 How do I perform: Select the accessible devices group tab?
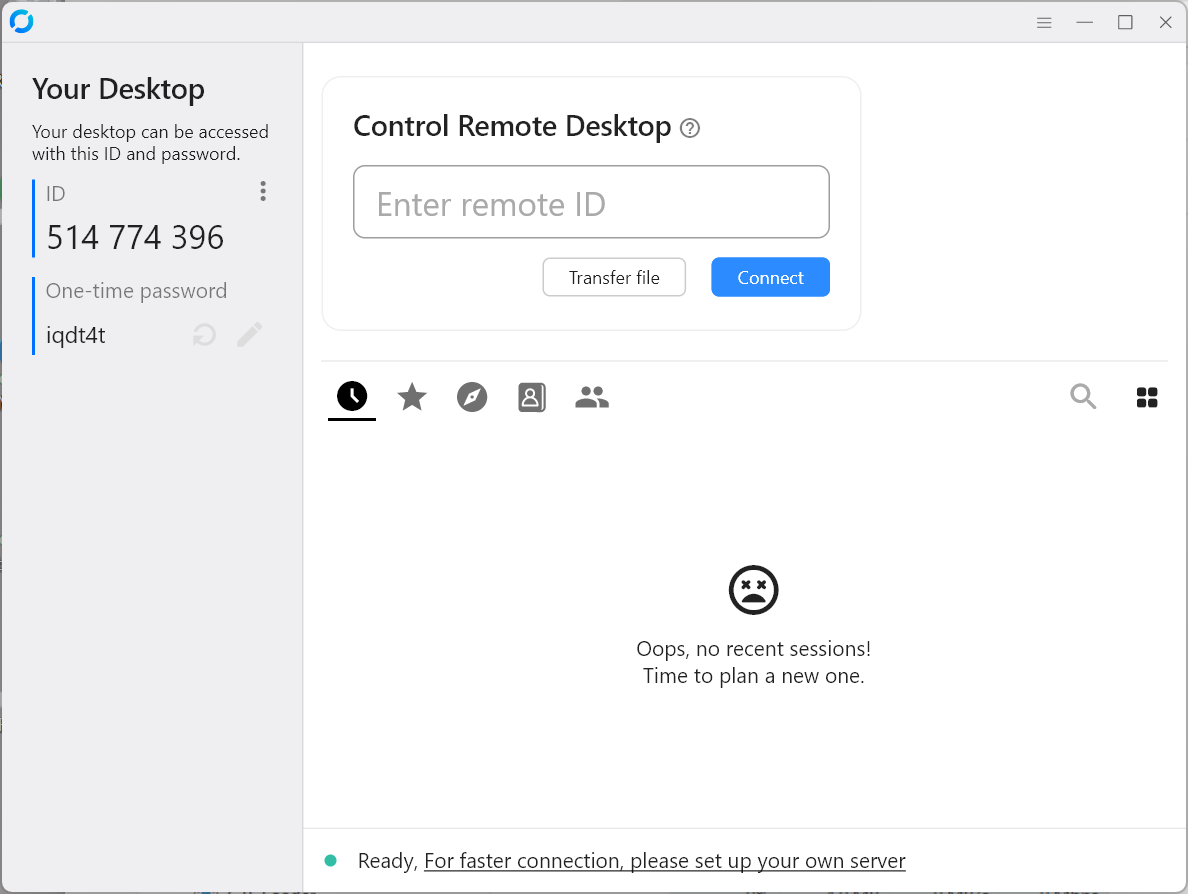pos(592,397)
